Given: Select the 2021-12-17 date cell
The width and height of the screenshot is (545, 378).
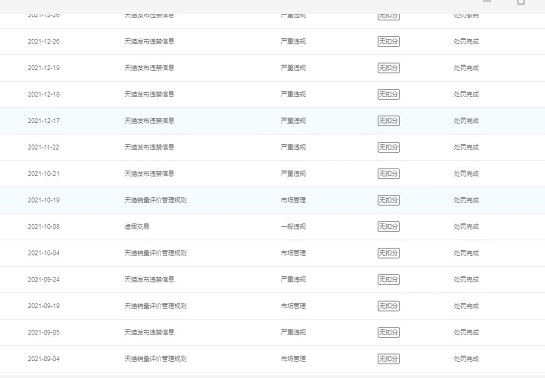Looking at the screenshot, I should [44, 121].
